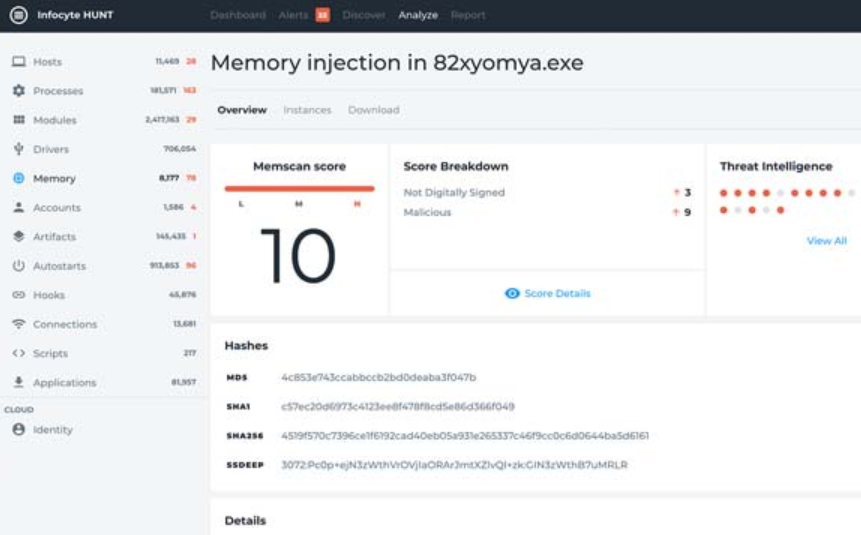Click the Applications download icon
This screenshot has height=535, width=861.
18,382
